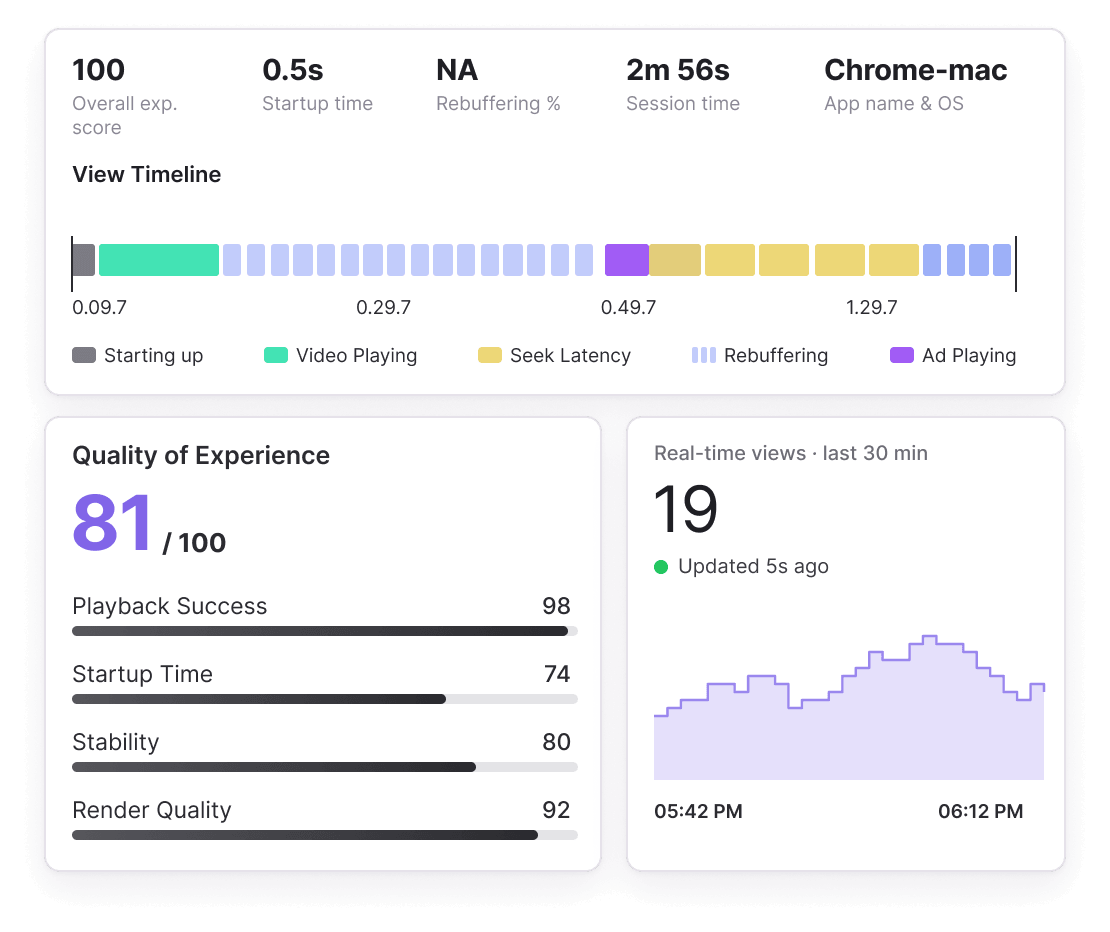
Task: Click the 0.09.7 timeline label
Action: pyautogui.click(x=99, y=307)
